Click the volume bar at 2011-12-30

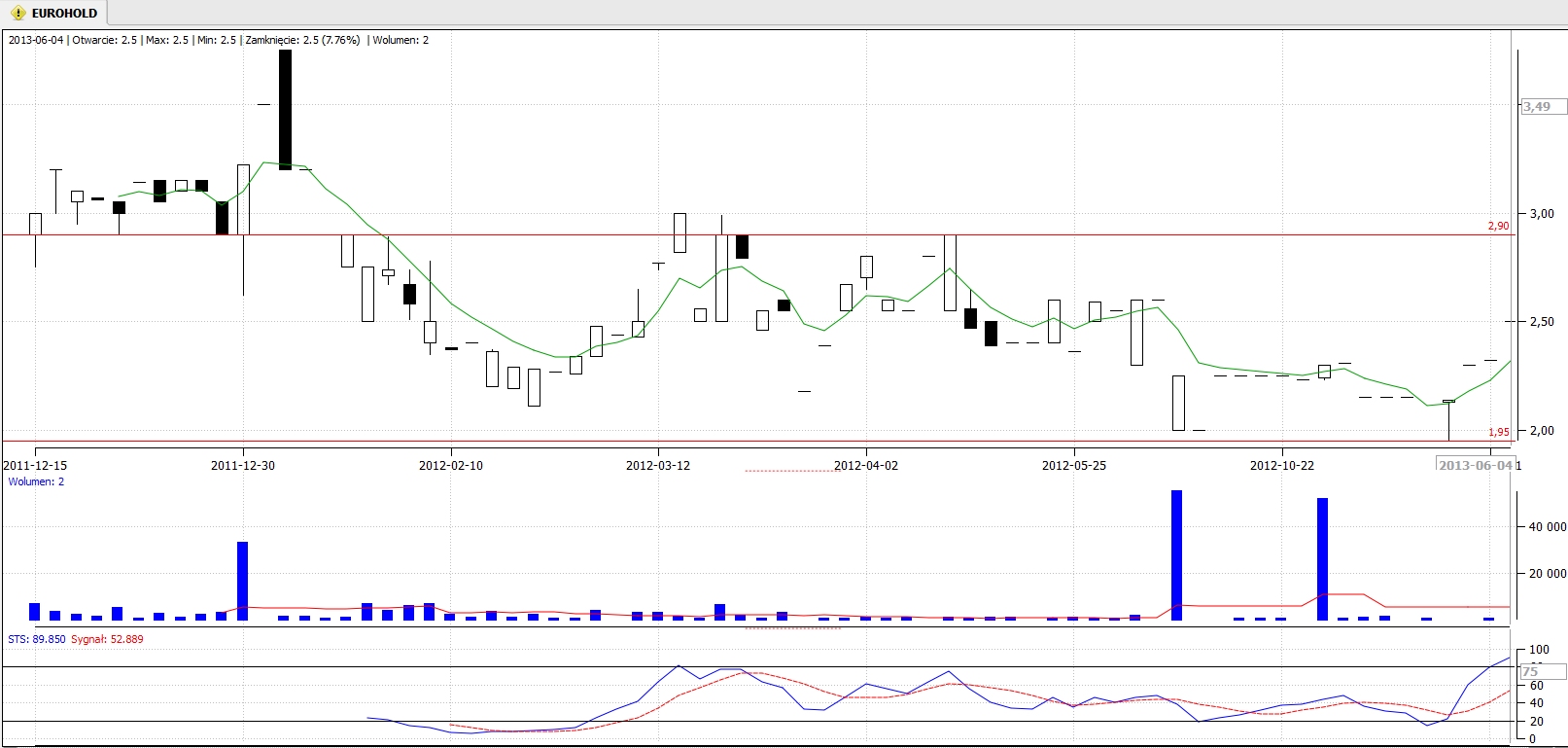[243, 581]
